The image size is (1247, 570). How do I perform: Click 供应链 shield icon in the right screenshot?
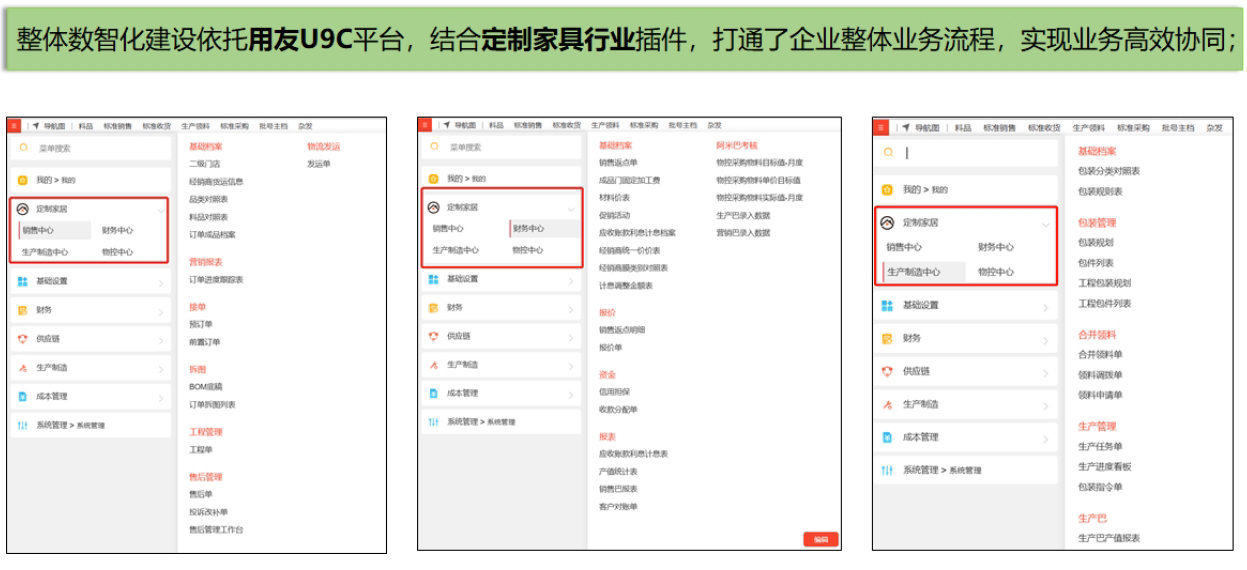pyautogui.click(x=886, y=371)
